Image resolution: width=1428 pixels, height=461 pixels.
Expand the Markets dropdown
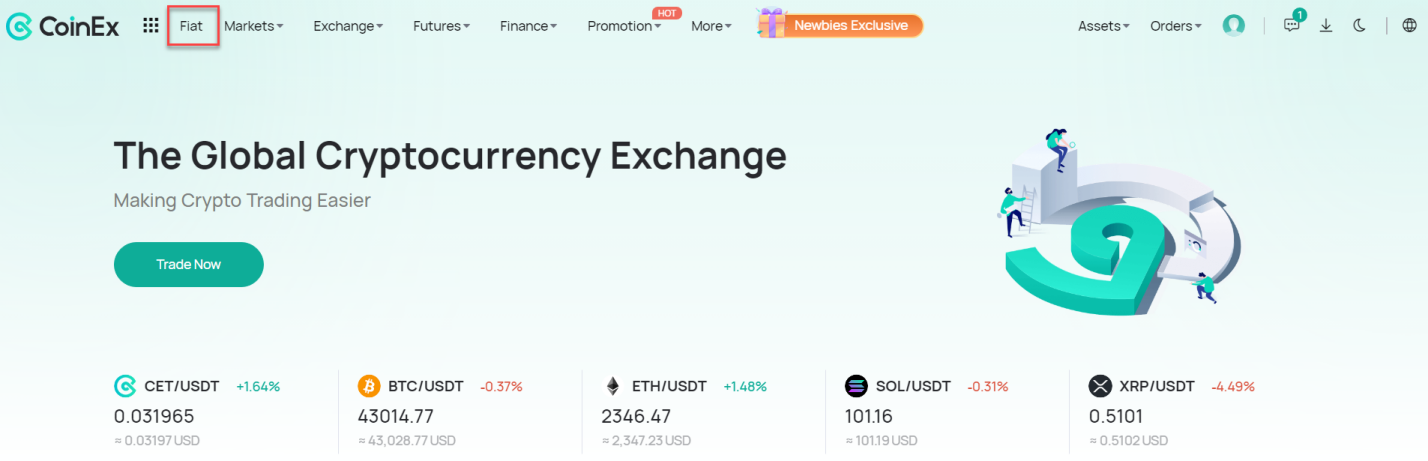(254, 26)
